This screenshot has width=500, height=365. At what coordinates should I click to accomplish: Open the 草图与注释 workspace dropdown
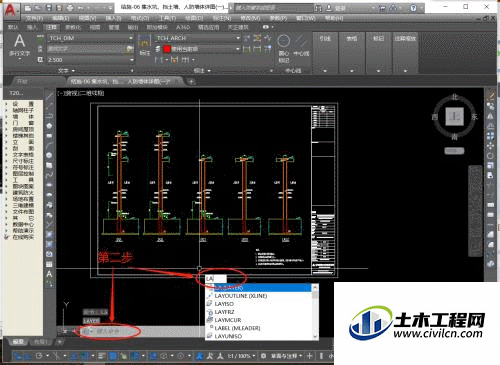(286, 356)
